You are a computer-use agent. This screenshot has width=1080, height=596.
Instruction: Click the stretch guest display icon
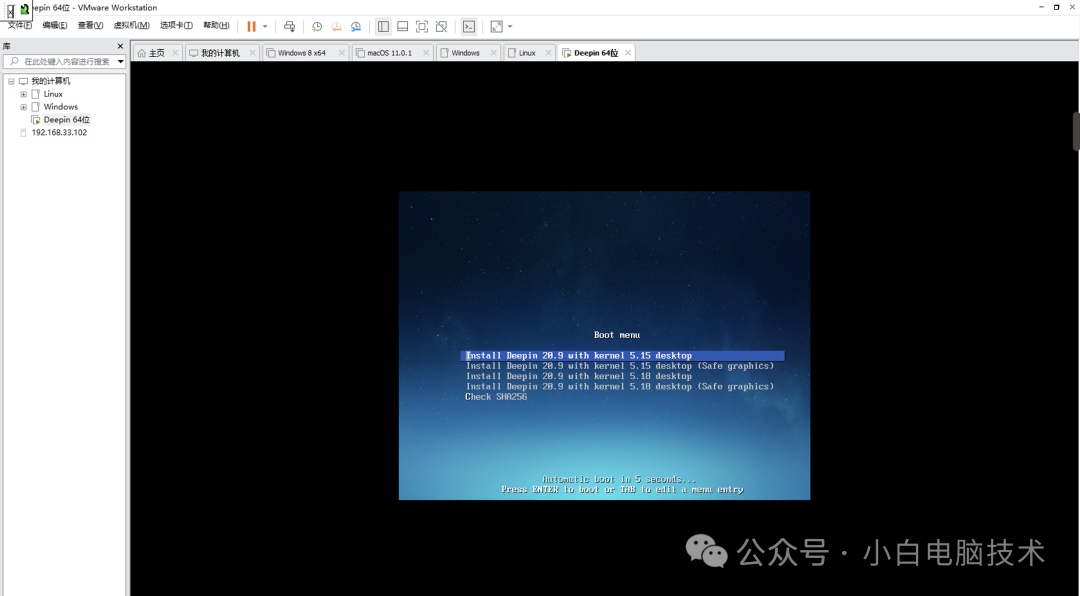point(496,26)
